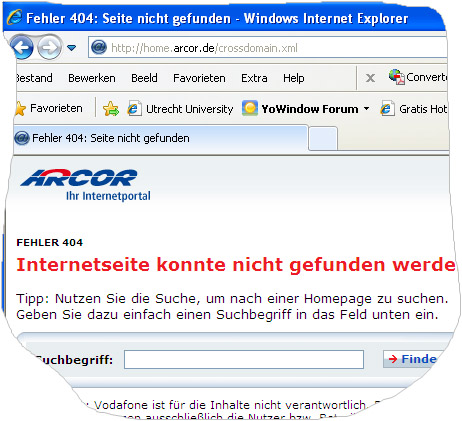
Task: Select the Fehler 404 browser tab
Action: coord(160,138)
